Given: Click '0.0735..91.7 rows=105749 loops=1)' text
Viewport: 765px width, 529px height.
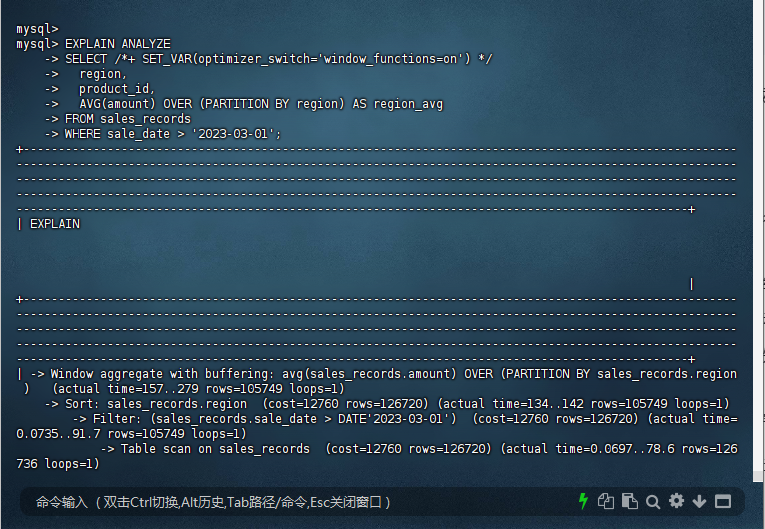Looking at the screenshot, I should (x=131, y=434).
